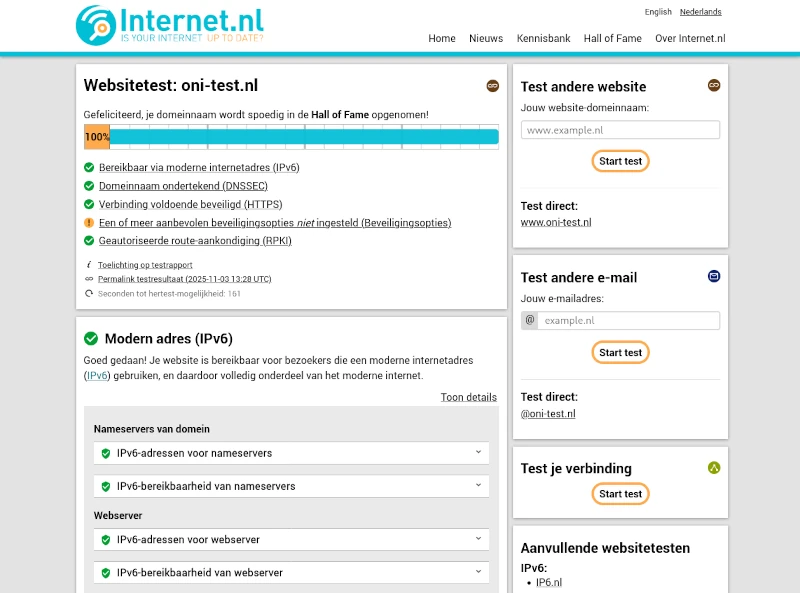The width and height of the screenshot is (800, 593).
Task: Focus the e-mail address input field
Action: (x=628, y=321)
